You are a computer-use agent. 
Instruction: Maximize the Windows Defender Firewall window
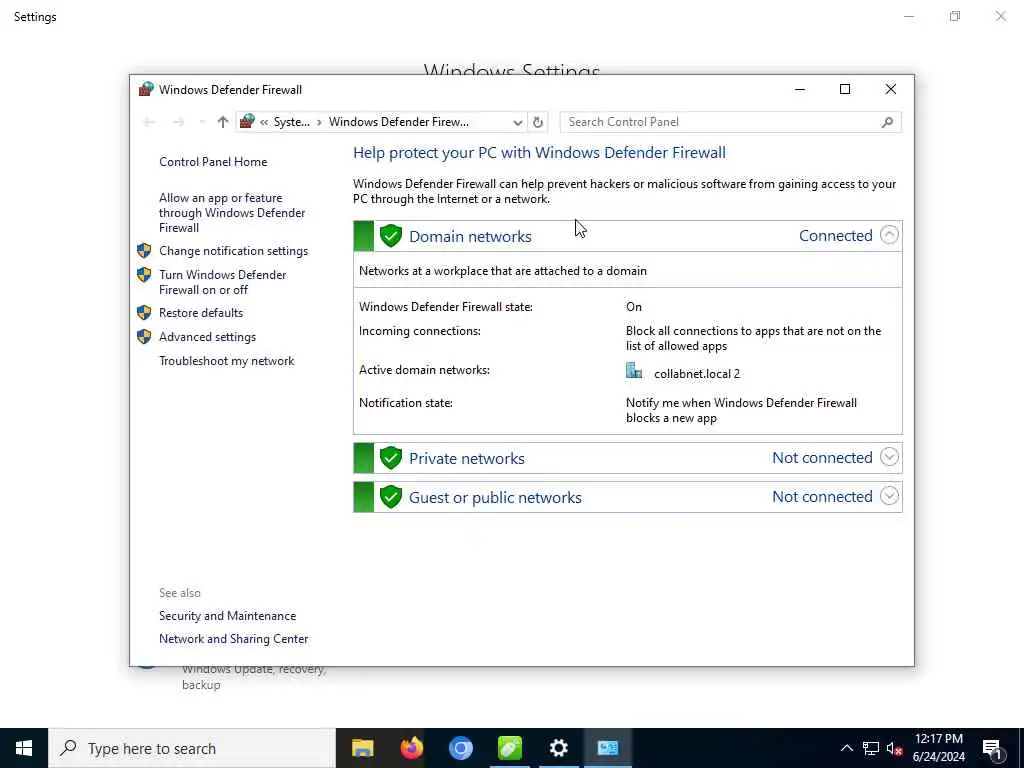(x=844, y=89)
